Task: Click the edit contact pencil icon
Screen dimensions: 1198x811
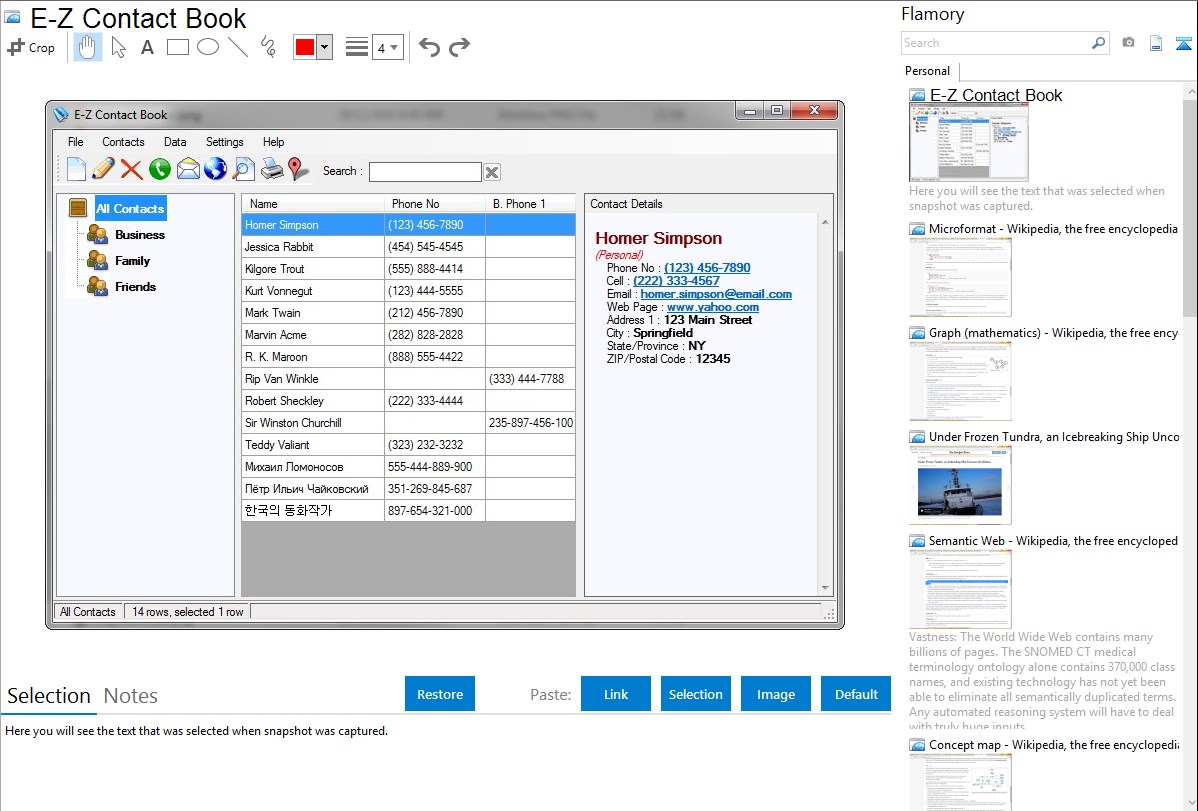Action: [103, 168]
